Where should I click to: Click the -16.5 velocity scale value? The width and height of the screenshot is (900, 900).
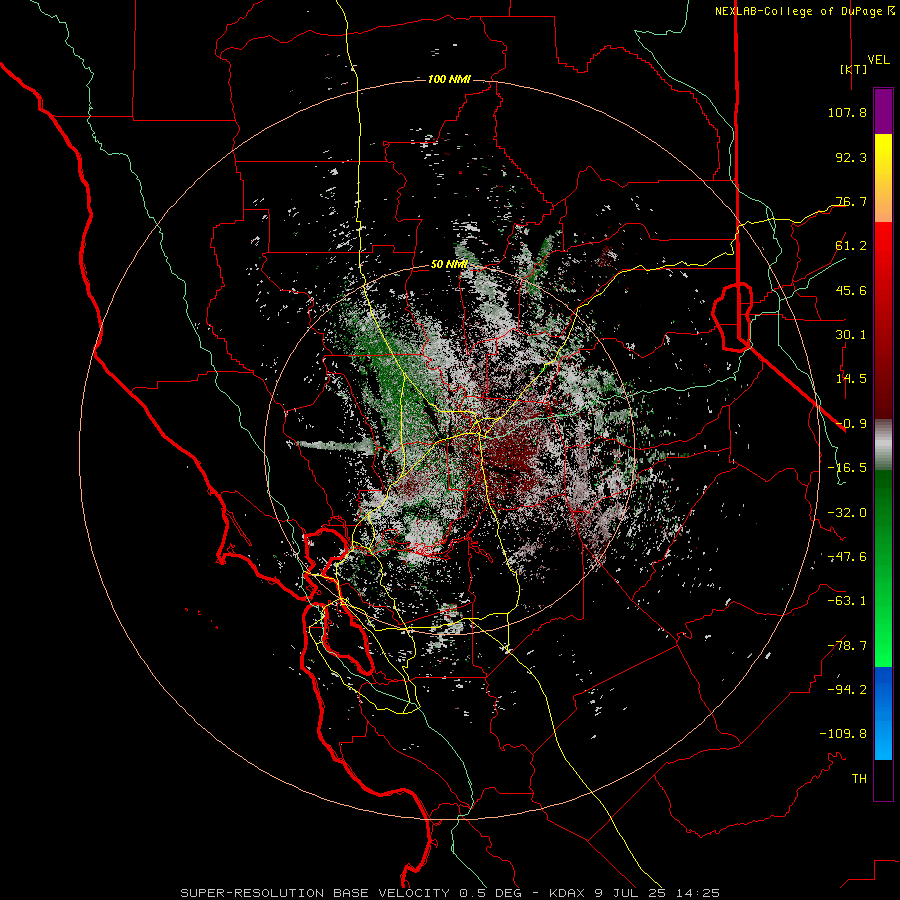(847, 468)
